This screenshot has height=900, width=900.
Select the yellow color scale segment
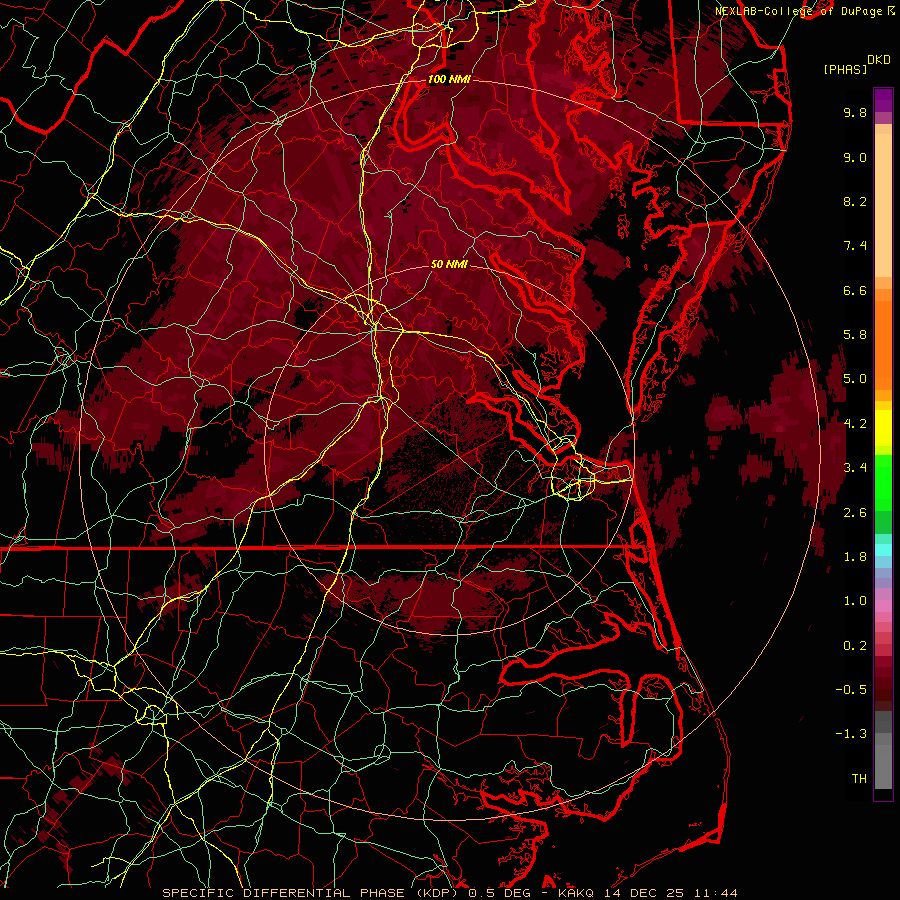coord(883,428)
